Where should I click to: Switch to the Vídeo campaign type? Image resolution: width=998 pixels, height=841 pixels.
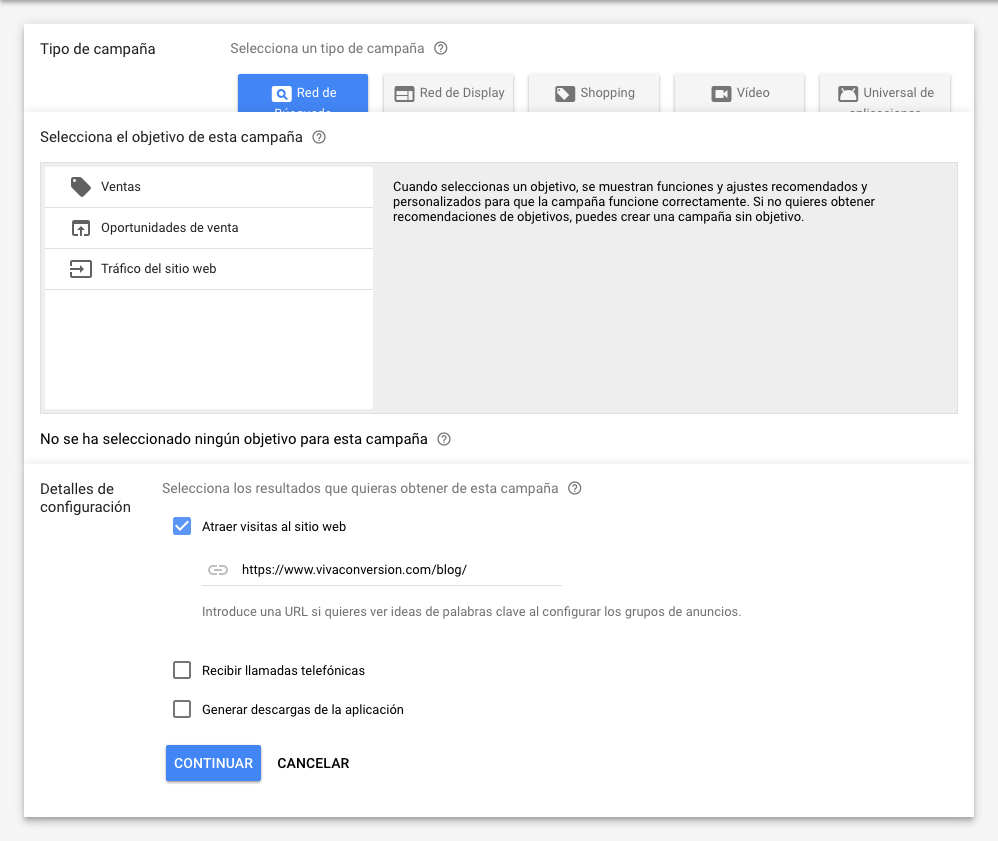(740, 93)
